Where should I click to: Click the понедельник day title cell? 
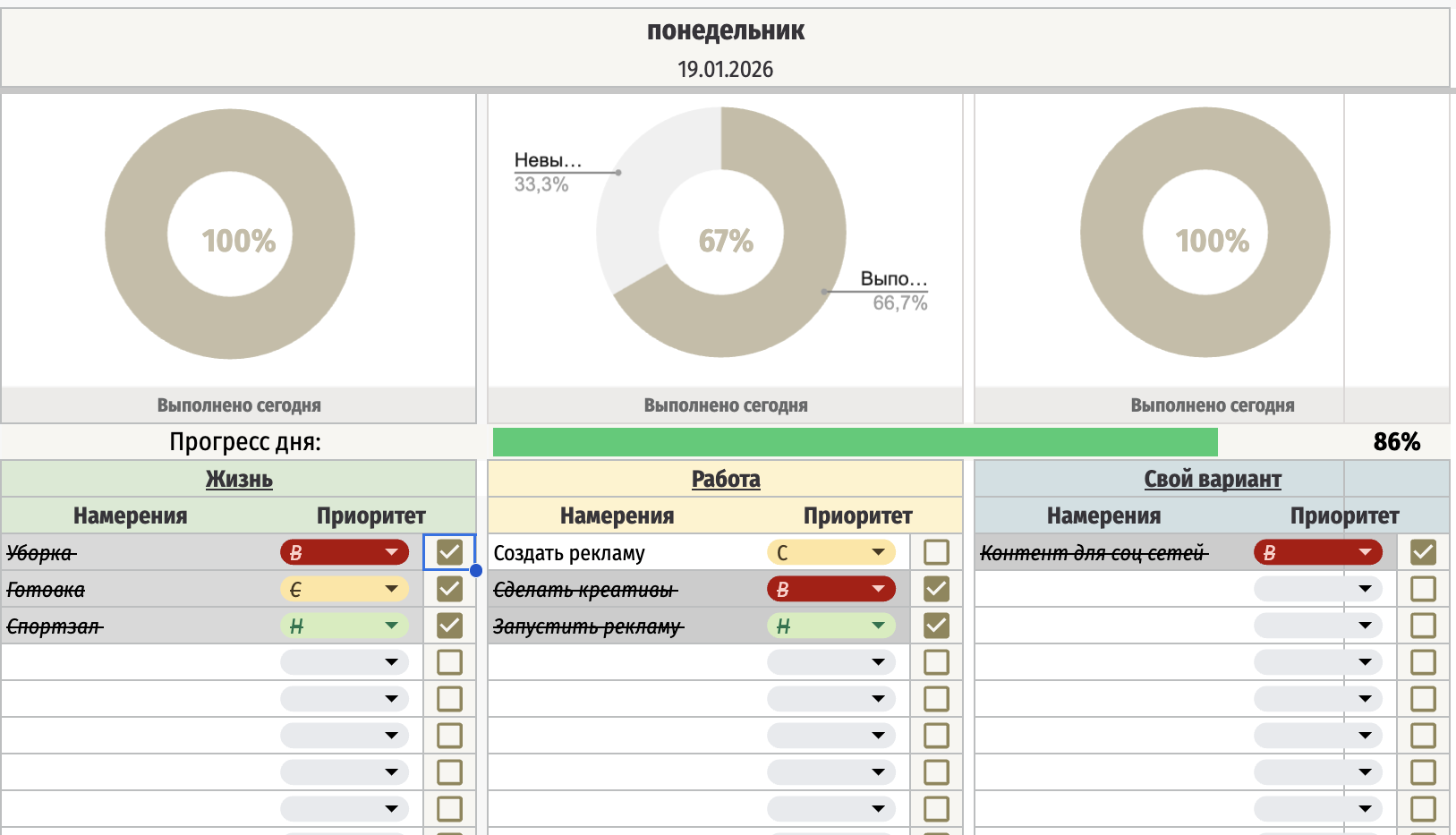pyautogui.click(x=725, y=31)
